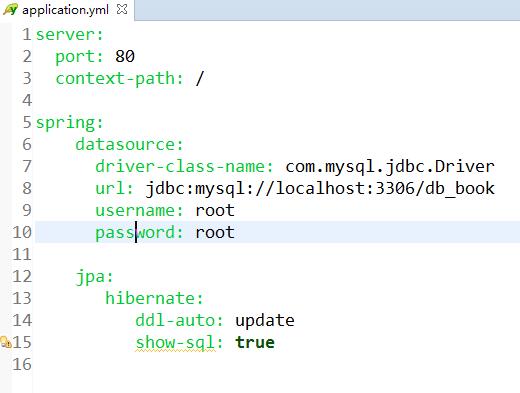
Task: Click the 'hibernate:' key
Action: click(154, 298)
